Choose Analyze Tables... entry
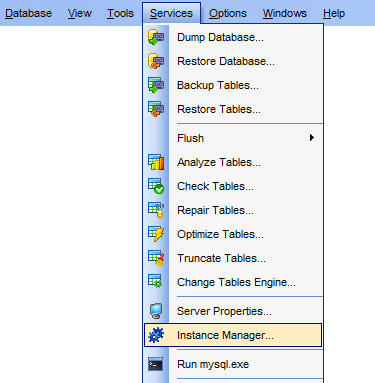This screenshot has width=375, height=383. click(233, 162)
